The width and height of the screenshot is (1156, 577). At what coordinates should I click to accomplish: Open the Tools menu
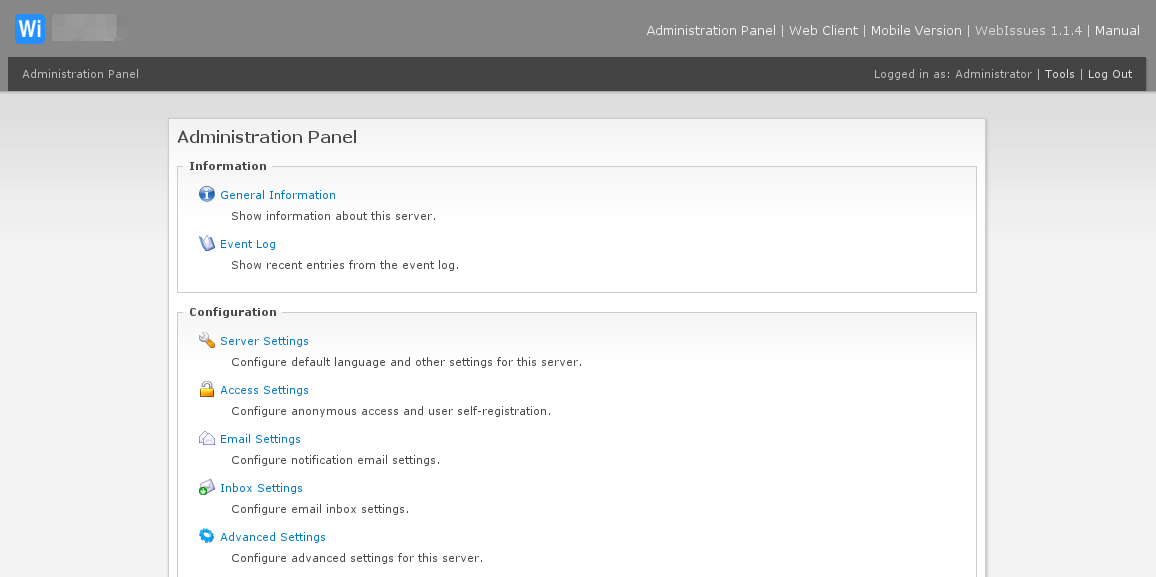point(1060,74)
